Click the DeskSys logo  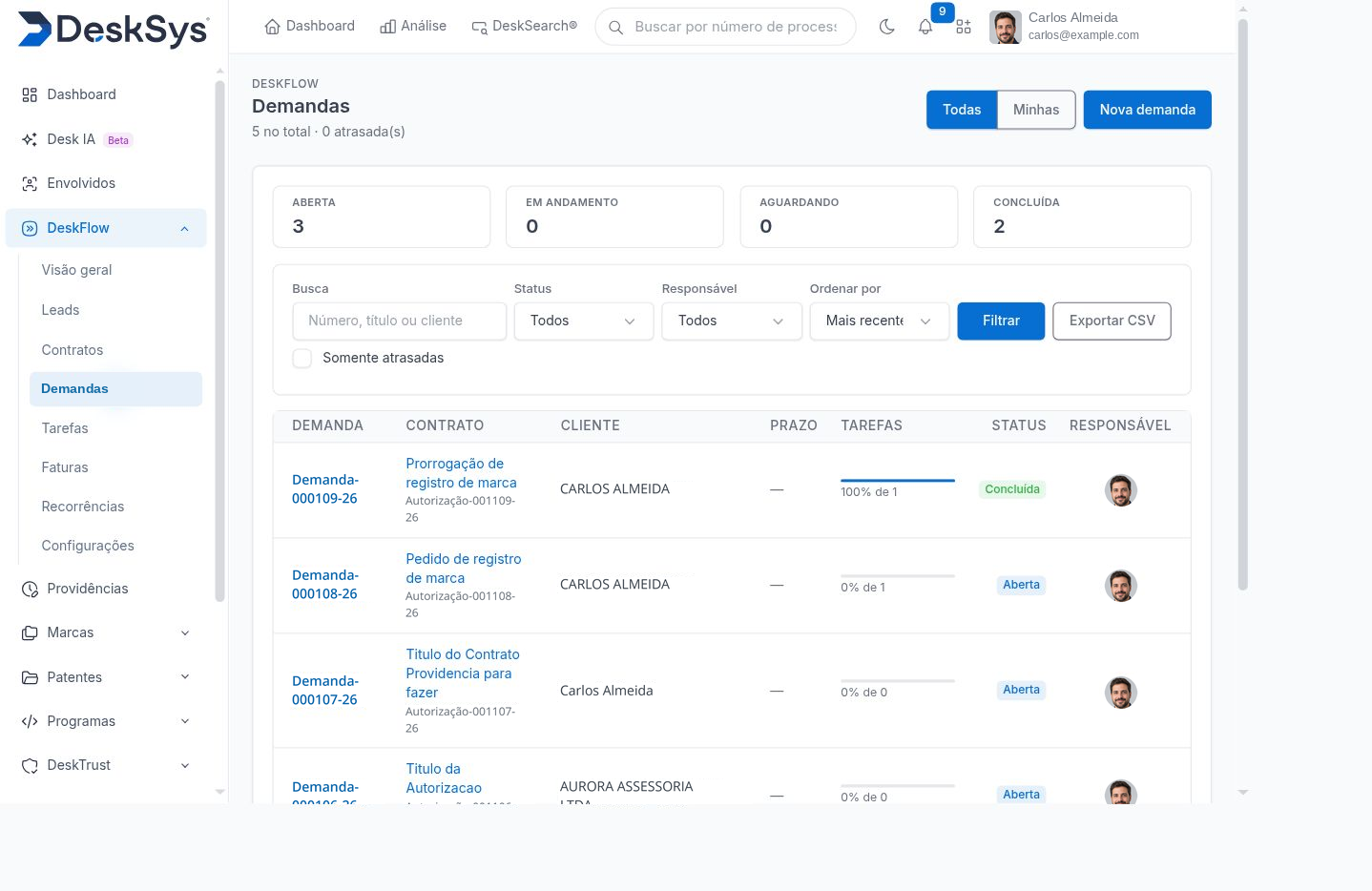pyautogui.click(x=114, y=30)
